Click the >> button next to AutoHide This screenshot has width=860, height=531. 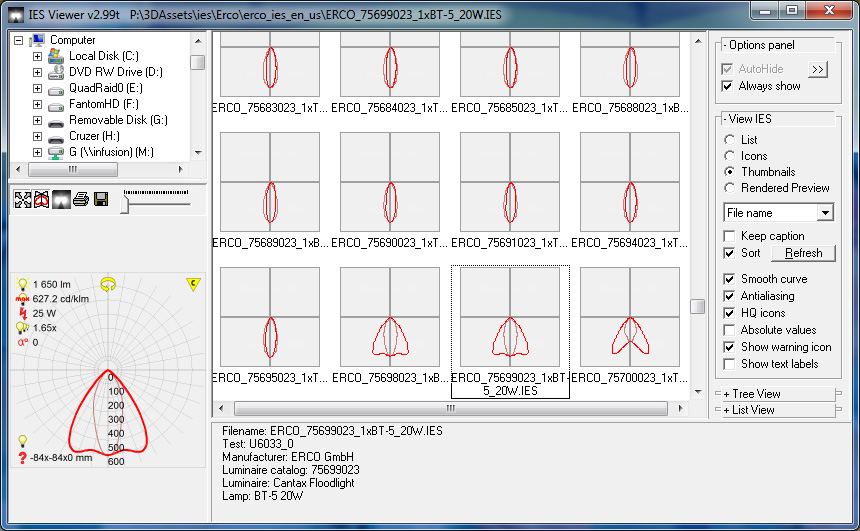[818, 69]
